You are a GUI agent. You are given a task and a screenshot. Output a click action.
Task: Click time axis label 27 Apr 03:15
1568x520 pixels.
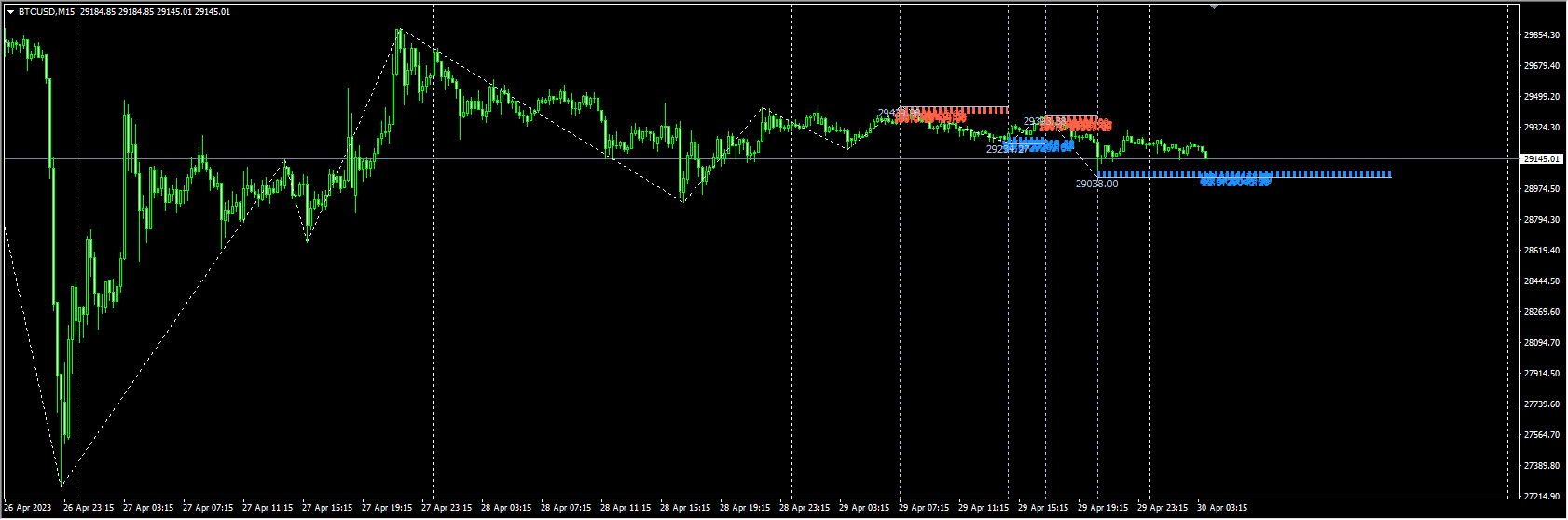148,509
